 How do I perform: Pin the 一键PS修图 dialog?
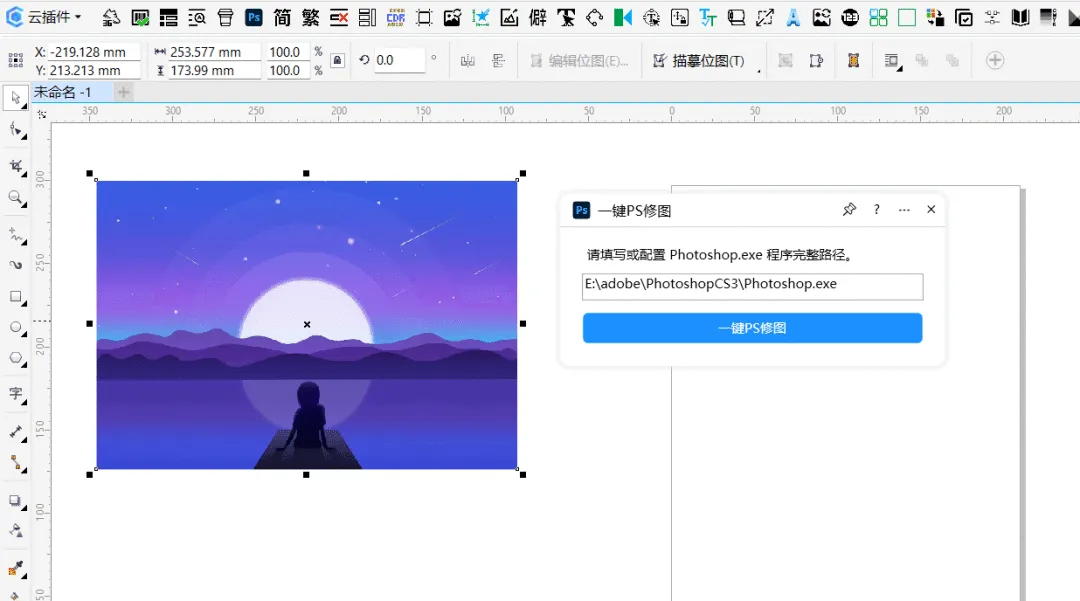(849, 209)
